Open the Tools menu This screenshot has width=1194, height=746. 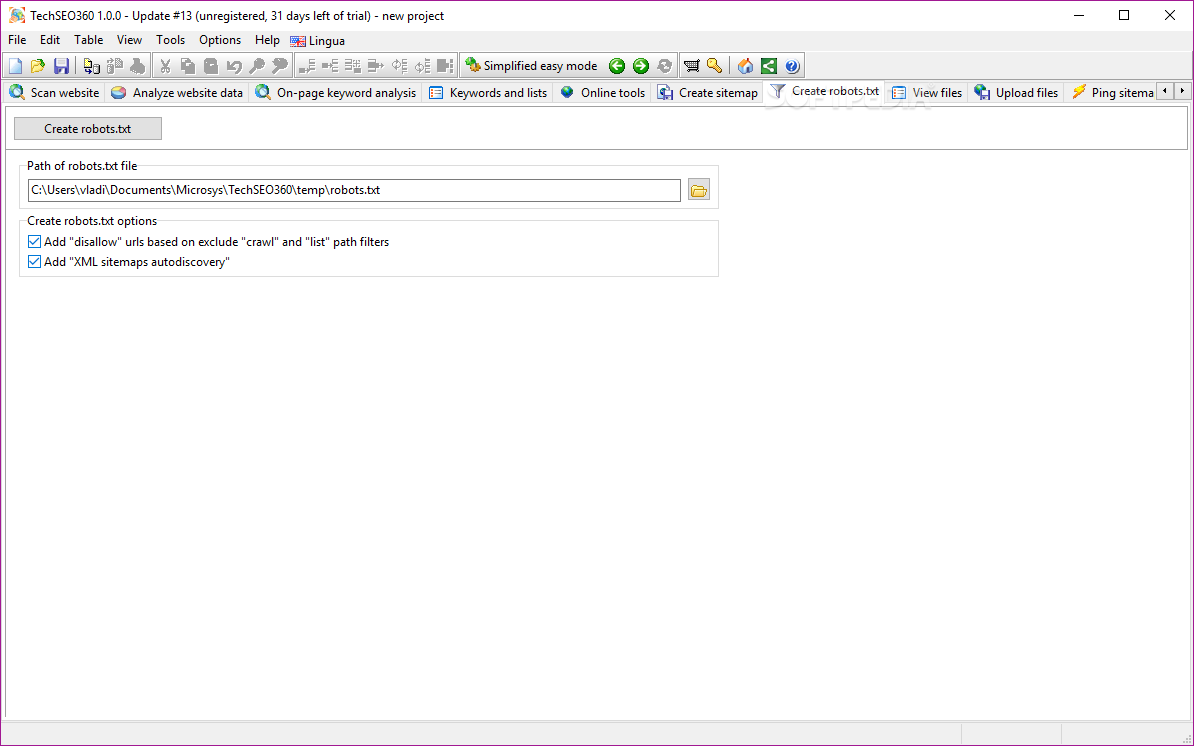(171, 40)
